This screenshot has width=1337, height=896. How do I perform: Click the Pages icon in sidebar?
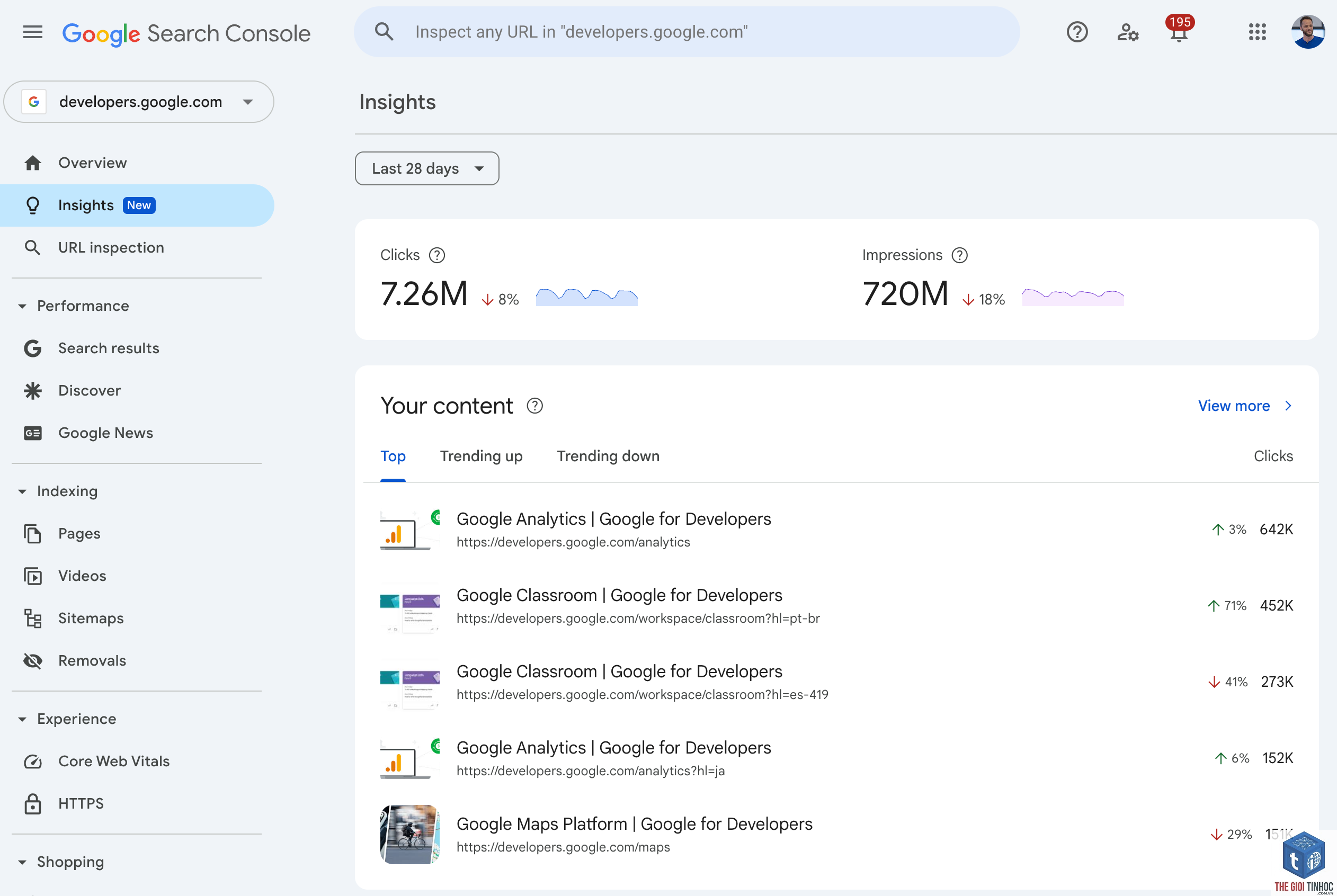tap(33, 533)
